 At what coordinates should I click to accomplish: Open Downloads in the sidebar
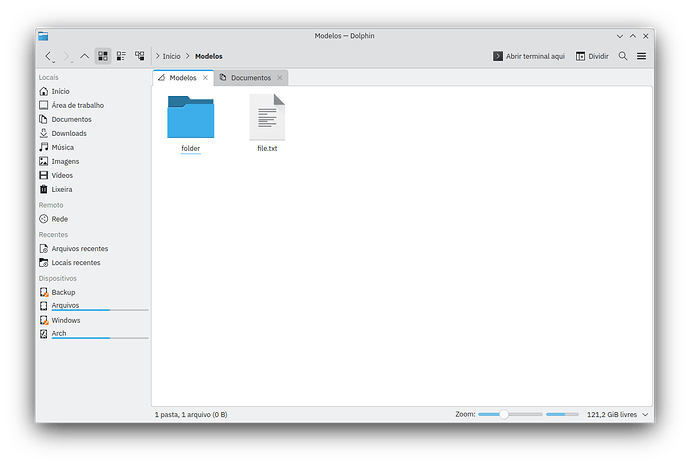93,133
